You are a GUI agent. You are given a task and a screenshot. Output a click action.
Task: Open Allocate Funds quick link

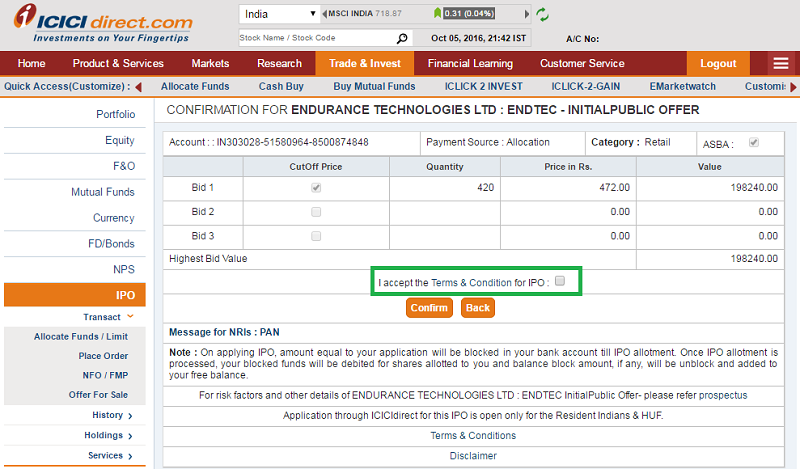[195, 86]
